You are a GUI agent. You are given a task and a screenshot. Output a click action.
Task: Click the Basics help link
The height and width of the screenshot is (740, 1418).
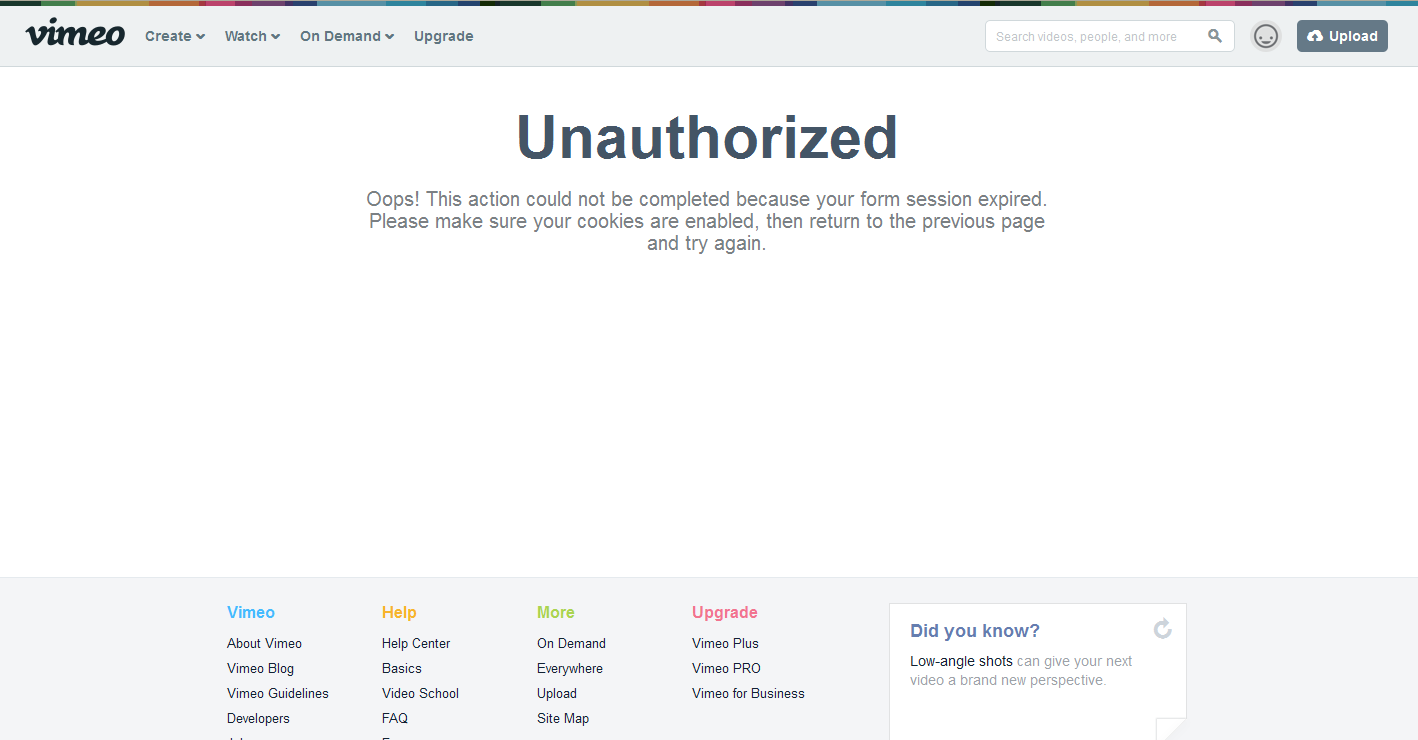(402, 668)
